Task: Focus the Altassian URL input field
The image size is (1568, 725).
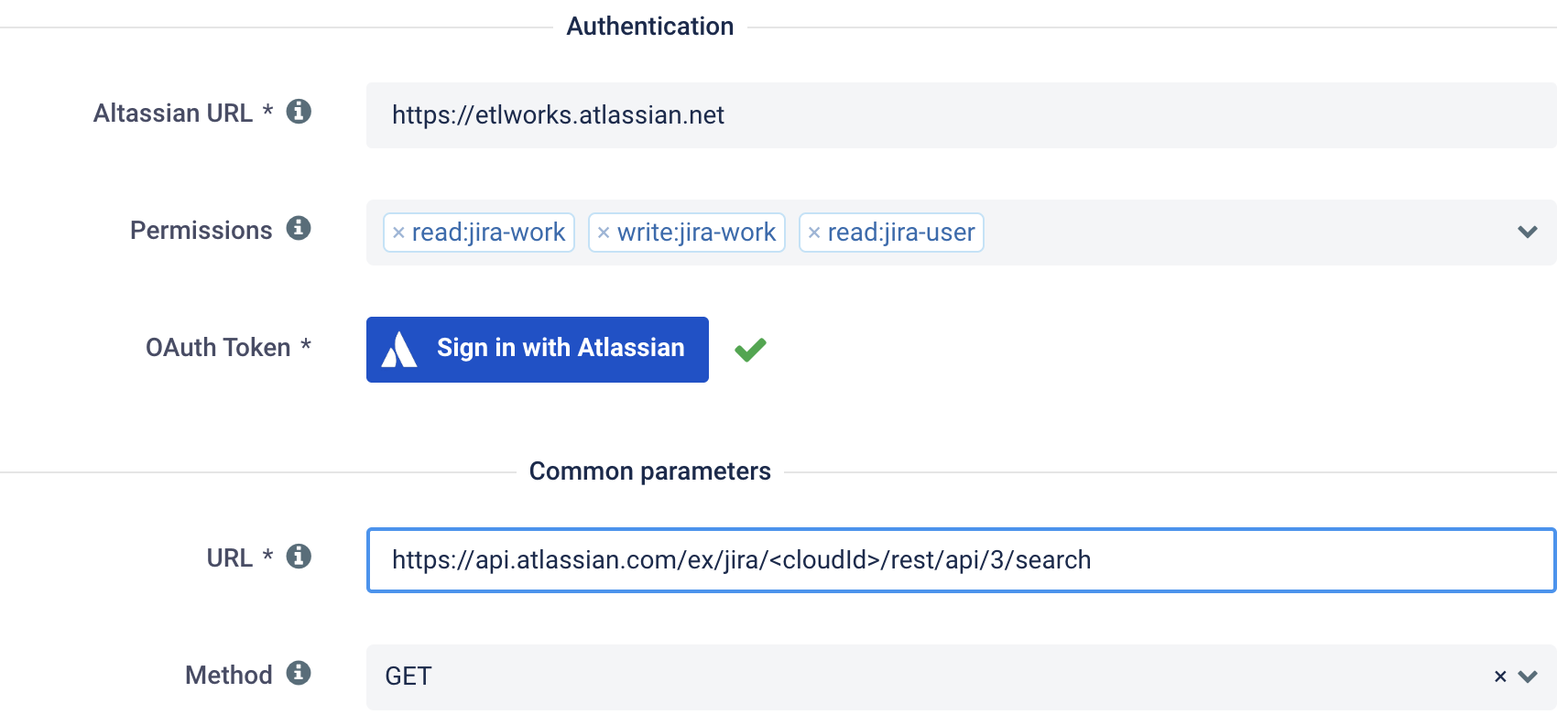Action: click(962, 115)
